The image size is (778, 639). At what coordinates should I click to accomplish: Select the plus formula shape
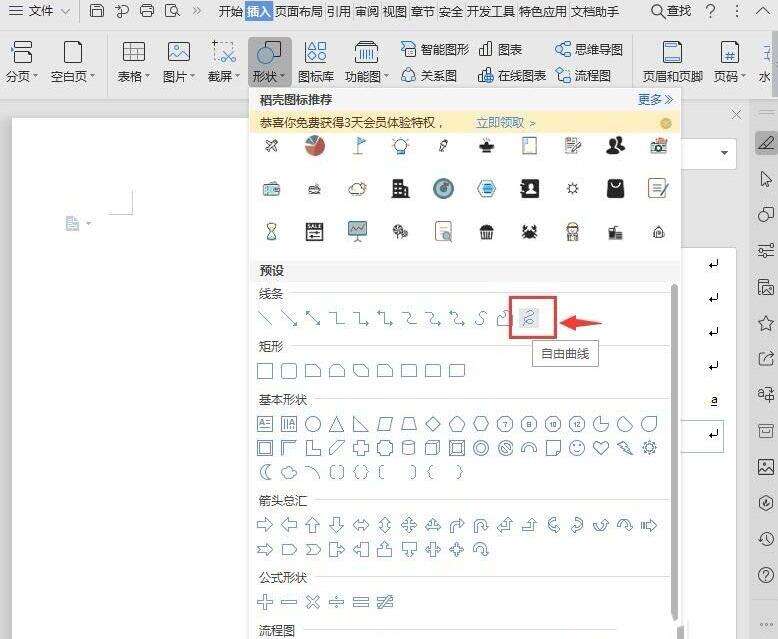265,602
